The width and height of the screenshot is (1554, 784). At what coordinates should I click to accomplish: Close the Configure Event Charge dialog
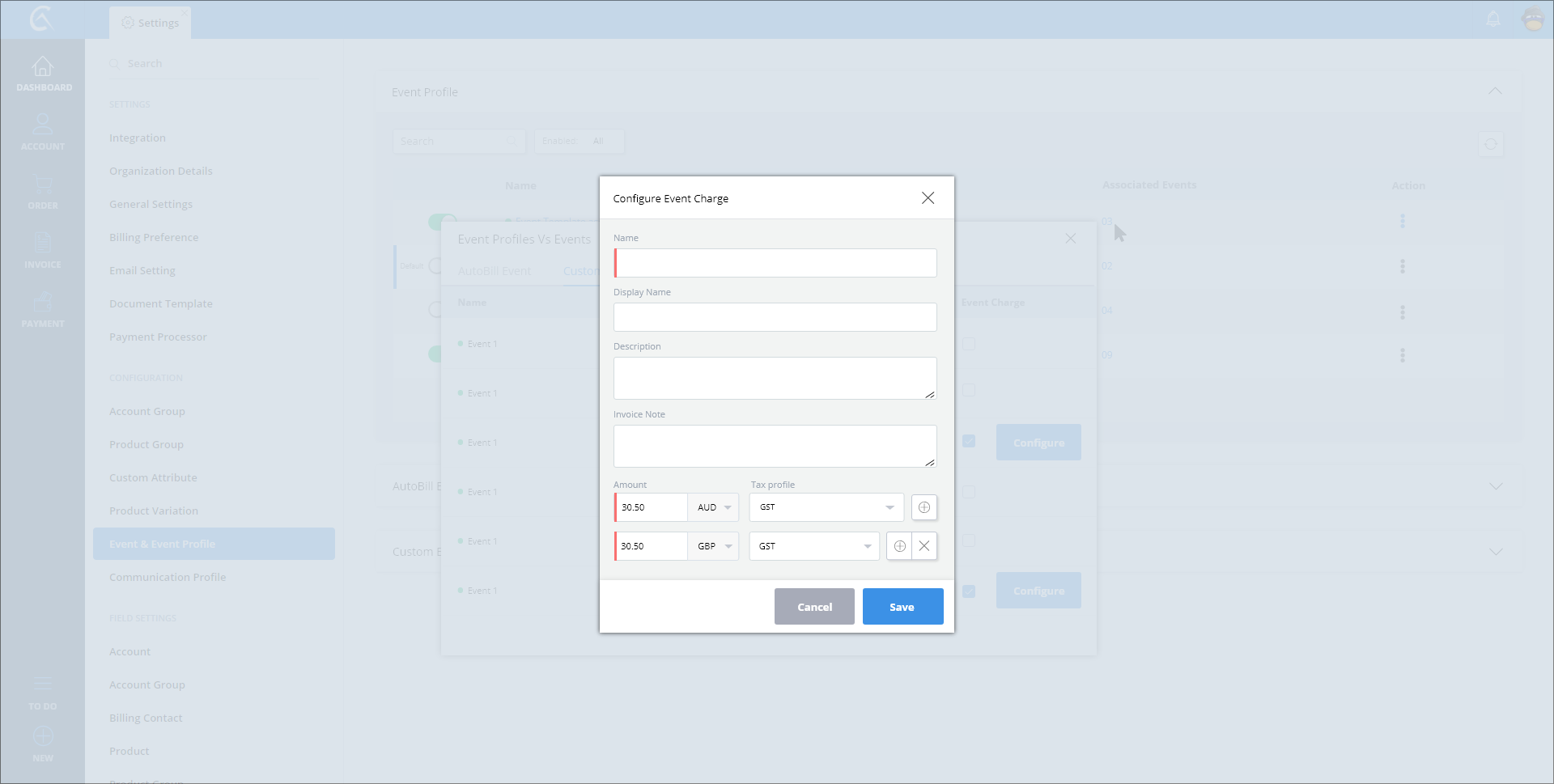pos(928,198)
